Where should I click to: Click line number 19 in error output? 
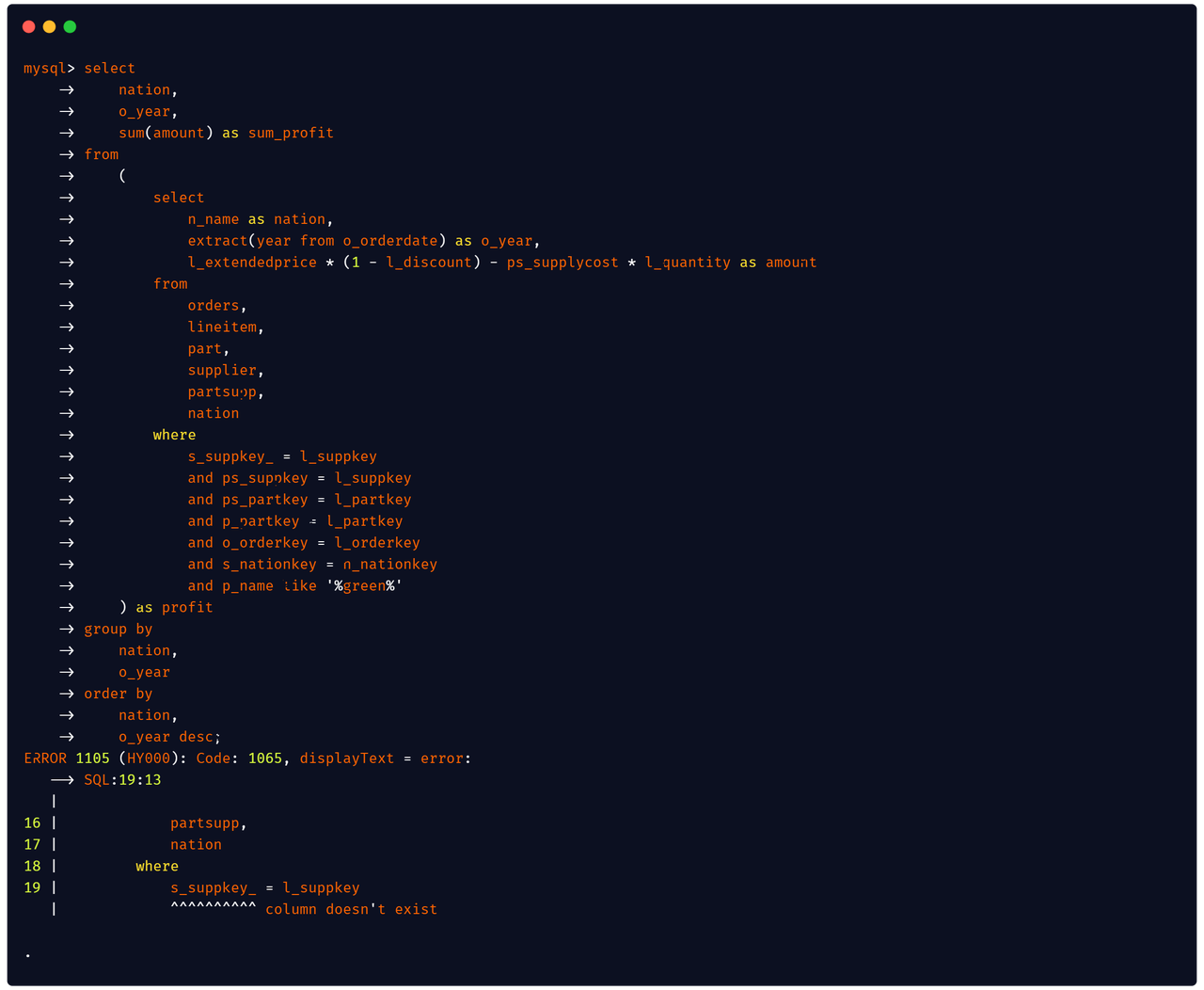(x=32, y=888)
